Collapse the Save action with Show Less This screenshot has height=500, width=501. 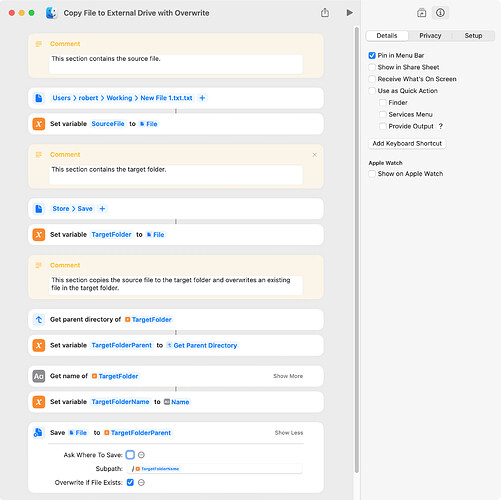click(289, 433)
